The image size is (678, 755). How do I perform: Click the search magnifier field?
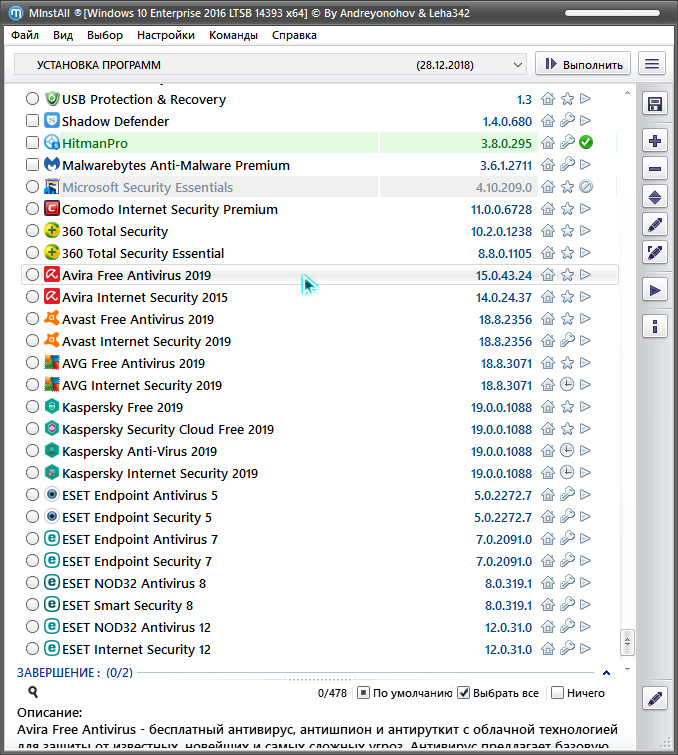tap(33, 692)
